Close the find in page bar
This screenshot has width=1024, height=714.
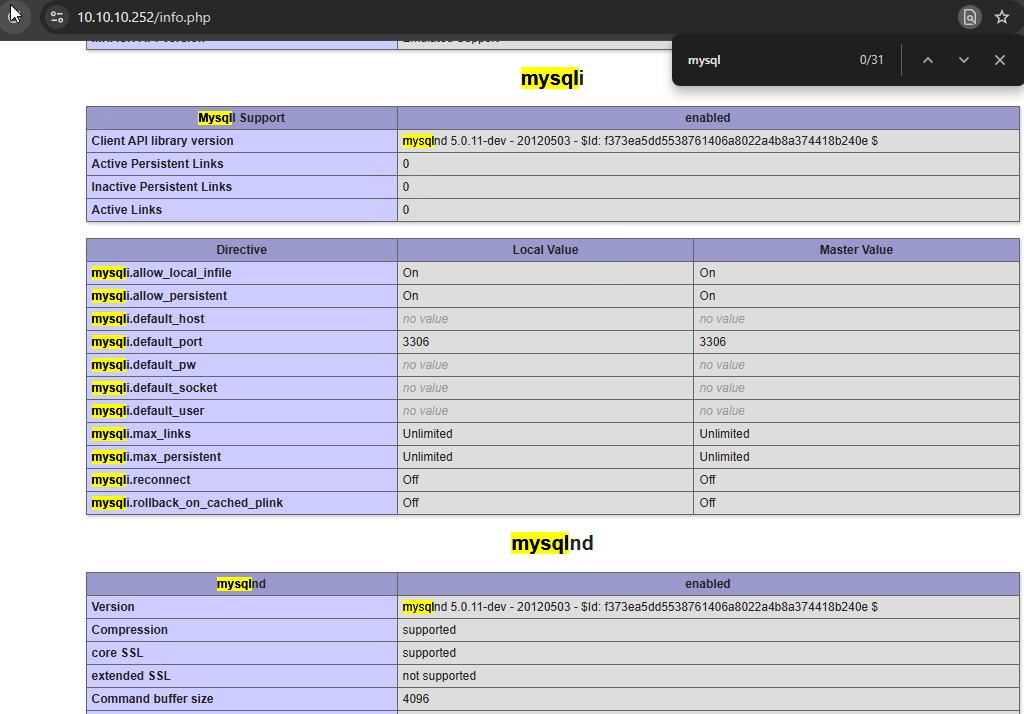click(x=999, y=60)
